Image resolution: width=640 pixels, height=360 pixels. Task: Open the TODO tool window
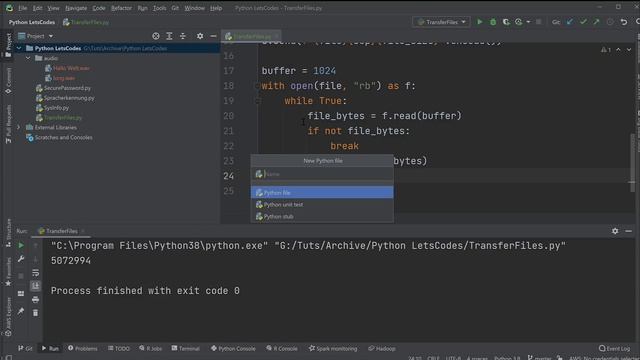[x=119, y=348]
